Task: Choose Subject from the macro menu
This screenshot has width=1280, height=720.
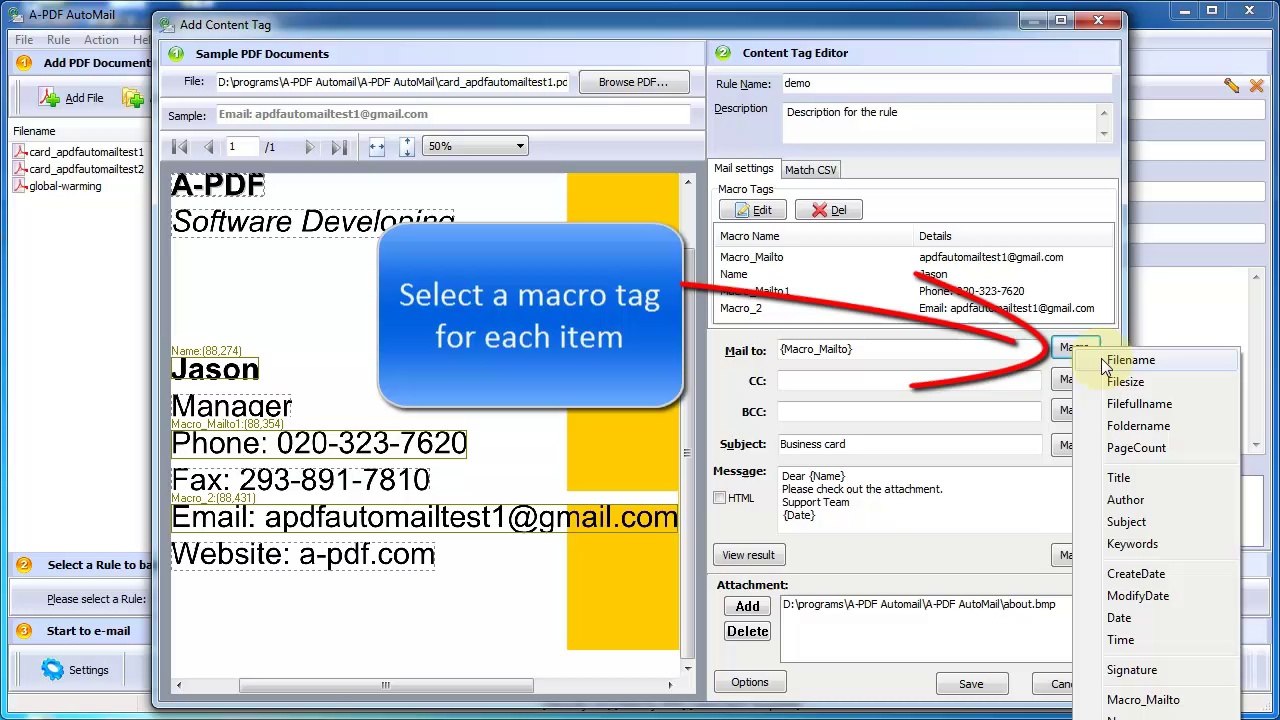Action: click(1156, 522)
